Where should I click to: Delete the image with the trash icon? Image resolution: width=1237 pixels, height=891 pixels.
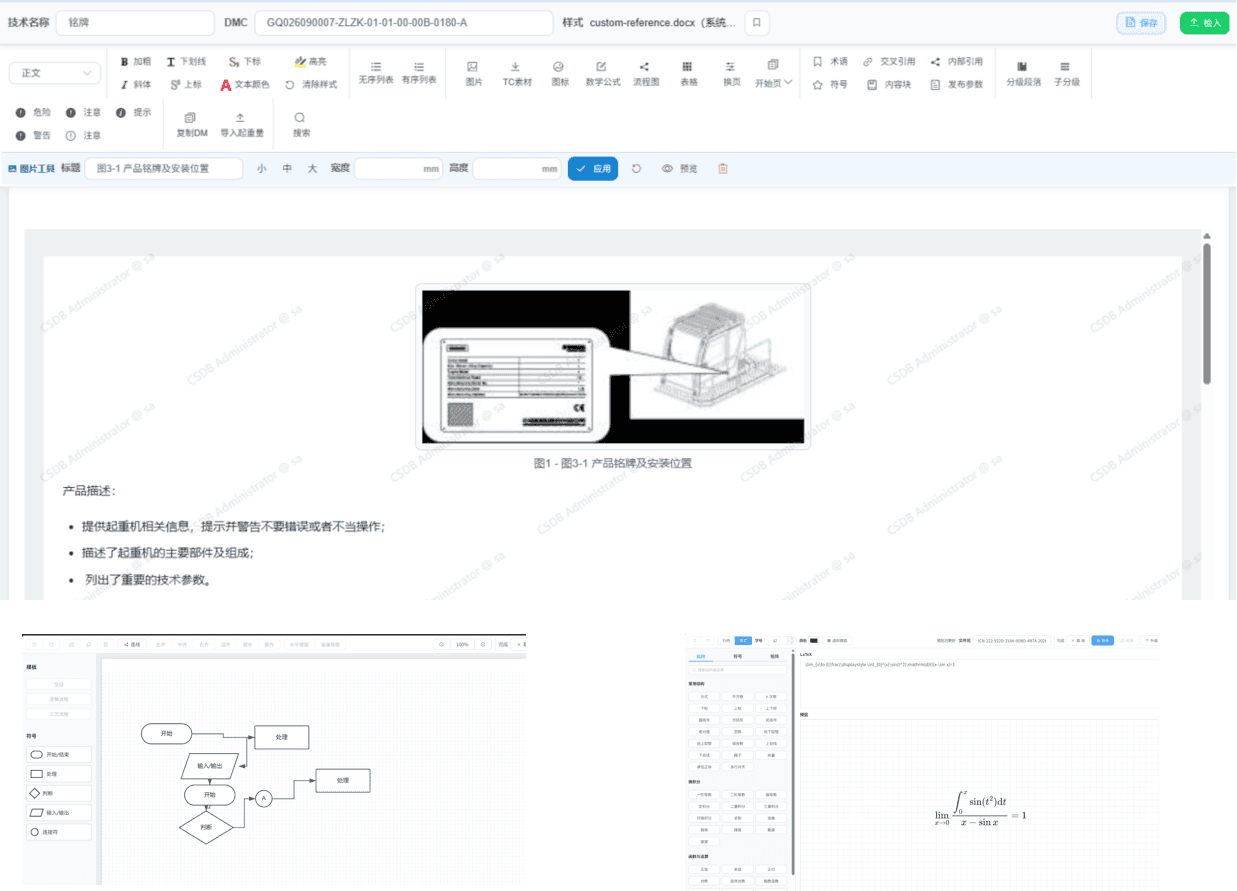pos(723,169)
